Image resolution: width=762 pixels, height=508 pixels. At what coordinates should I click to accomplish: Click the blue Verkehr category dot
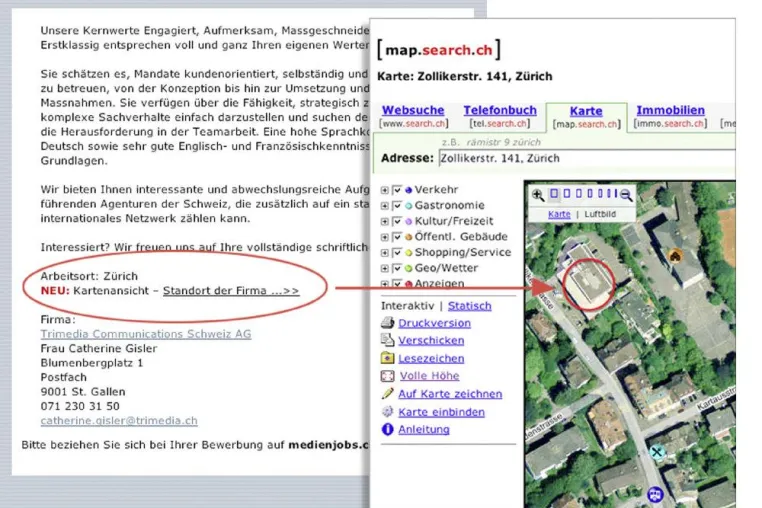[x=409, y=190]
